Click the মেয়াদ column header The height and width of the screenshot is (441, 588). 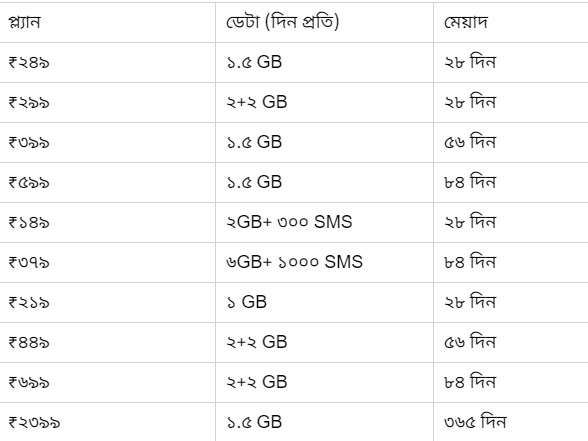[511, 22]
